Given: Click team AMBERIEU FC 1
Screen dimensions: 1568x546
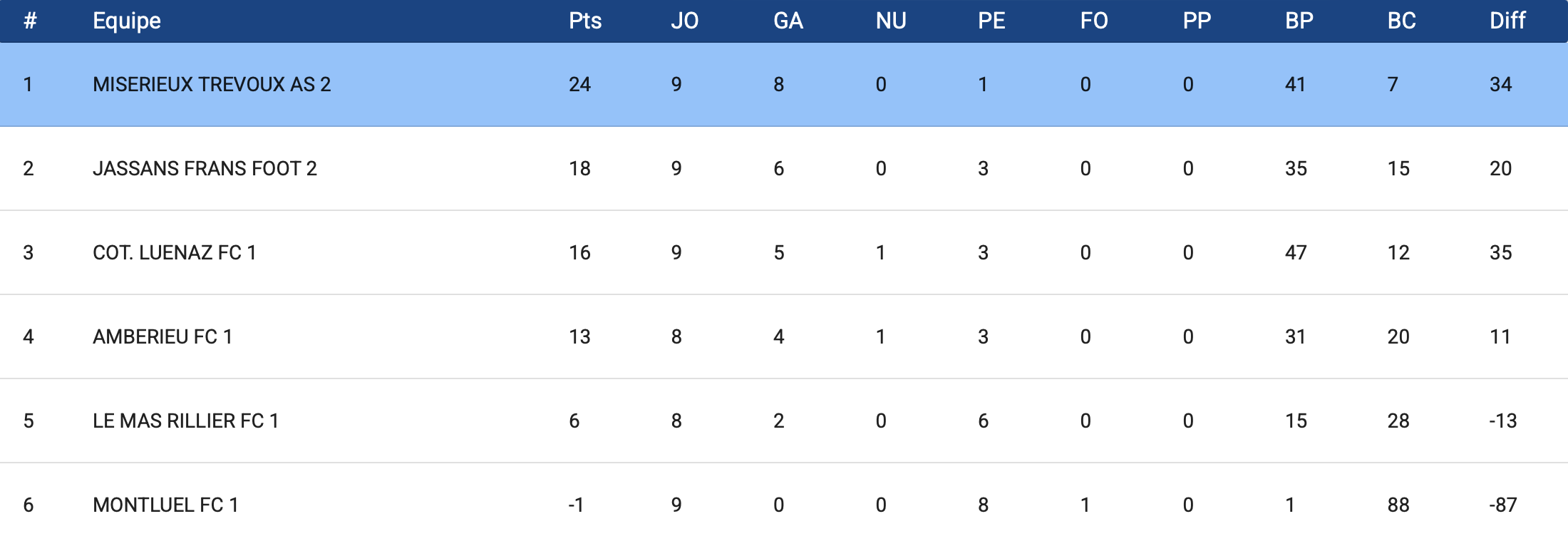Looking at the screenshot, I should click(x=163, y=336).
